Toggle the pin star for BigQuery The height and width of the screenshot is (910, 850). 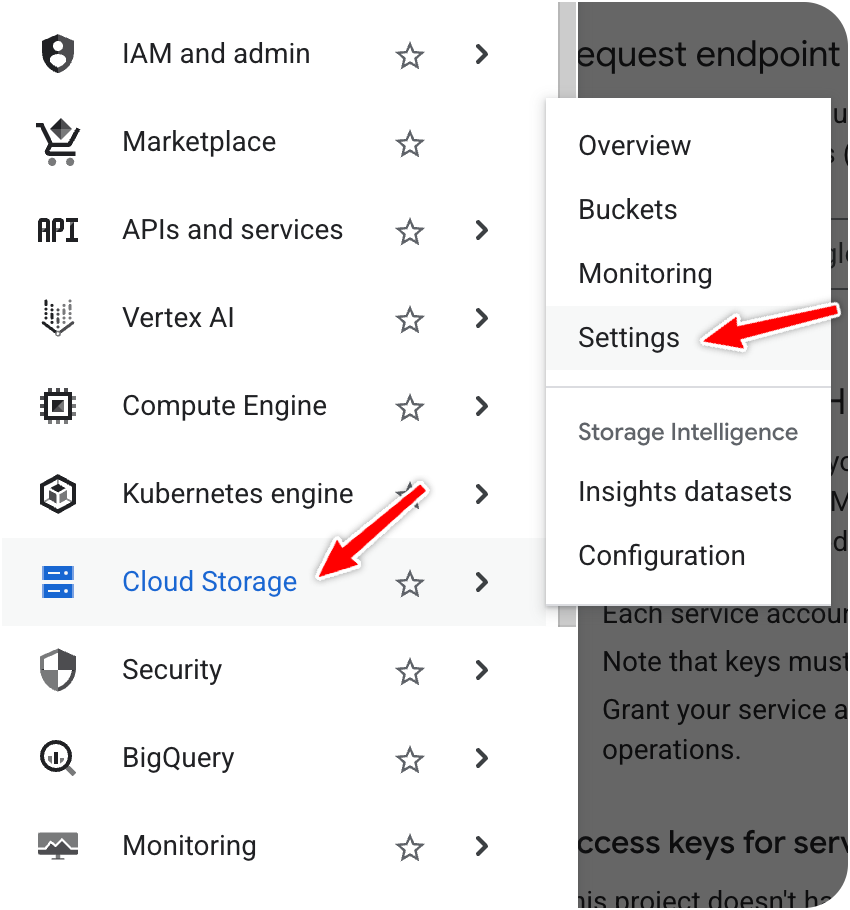(x=410, y=760)
